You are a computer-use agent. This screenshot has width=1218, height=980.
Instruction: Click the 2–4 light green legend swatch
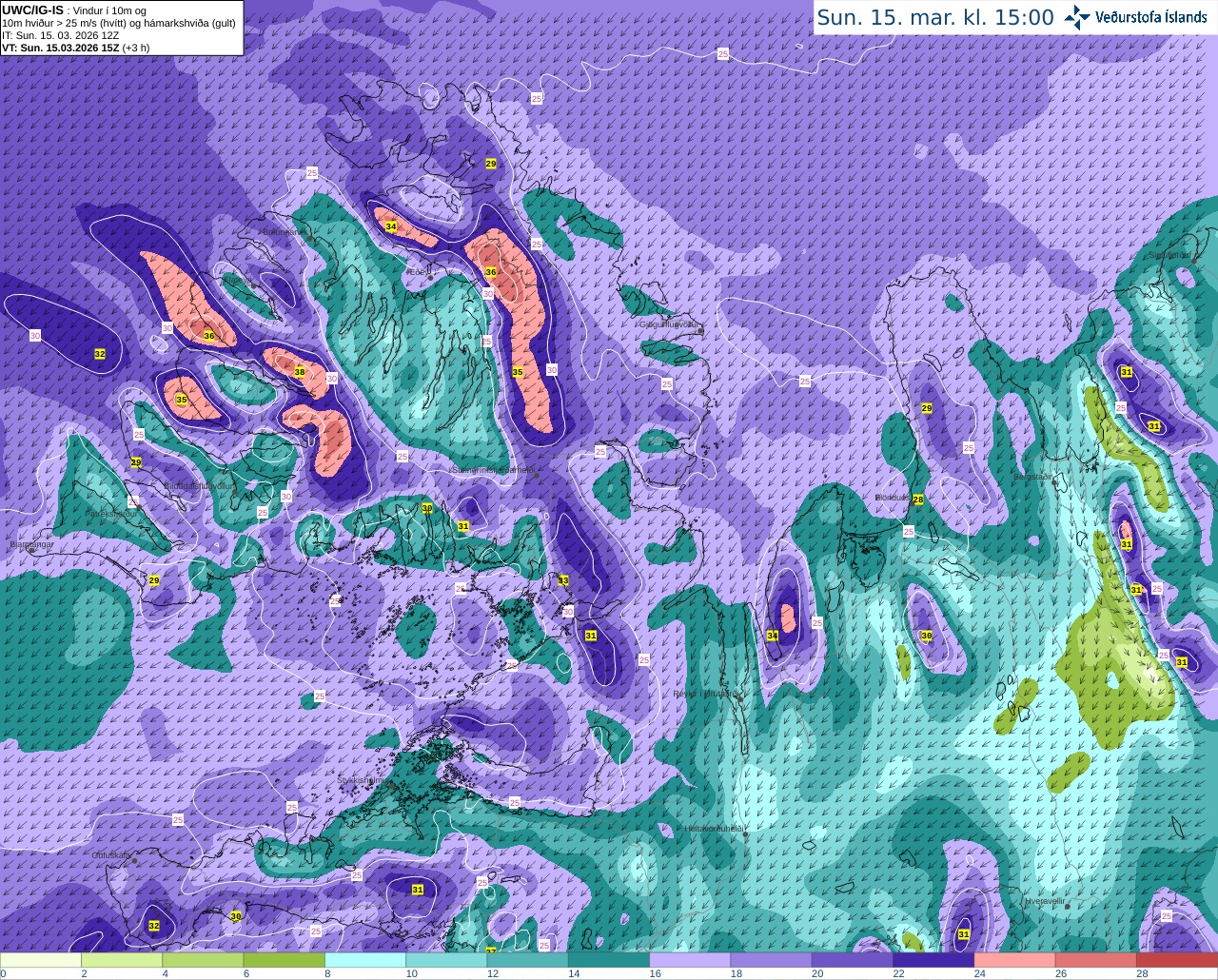122,960
